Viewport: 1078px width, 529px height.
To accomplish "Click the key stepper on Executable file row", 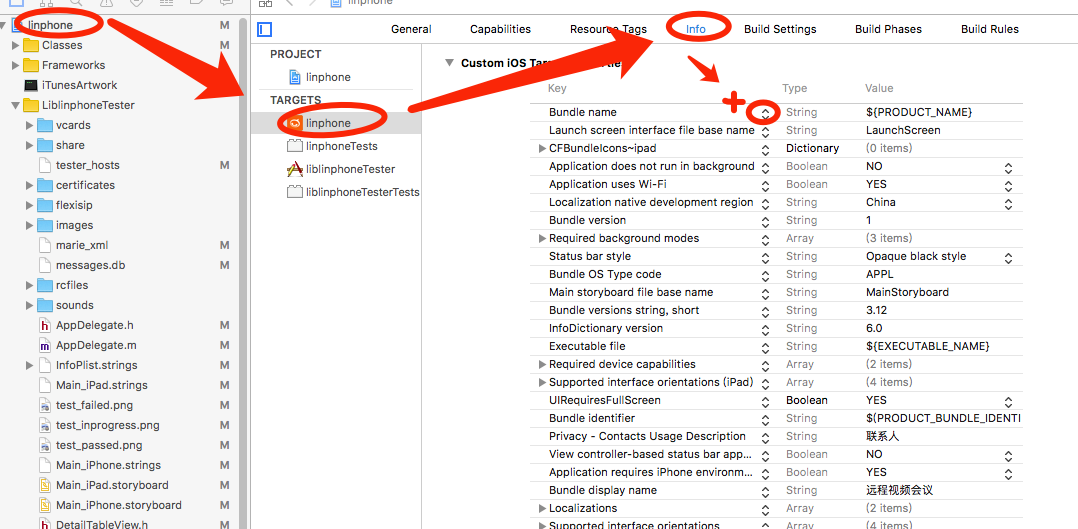I will pos(765,347).
